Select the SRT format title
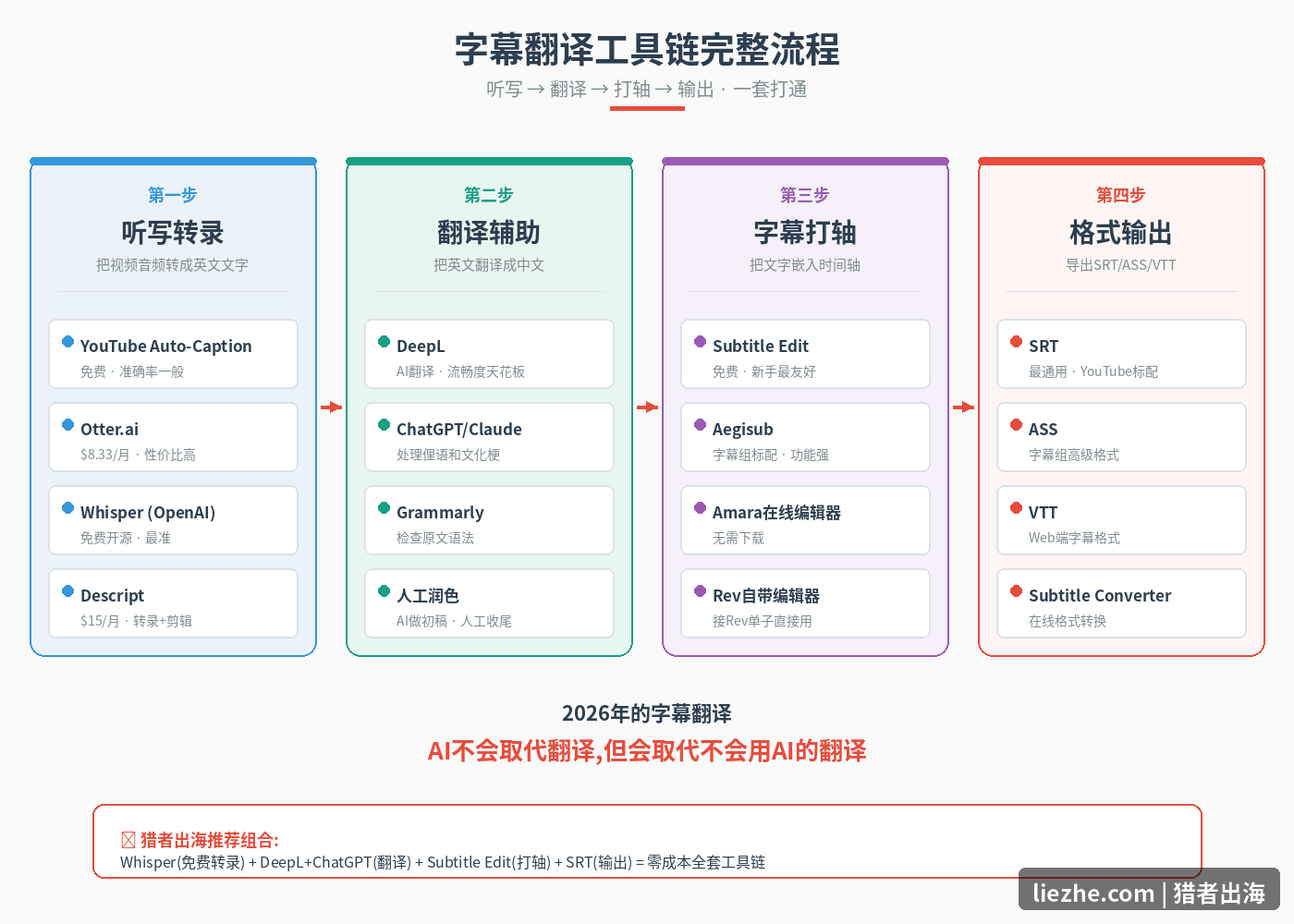The image size is (1294, 924). 1044,346
